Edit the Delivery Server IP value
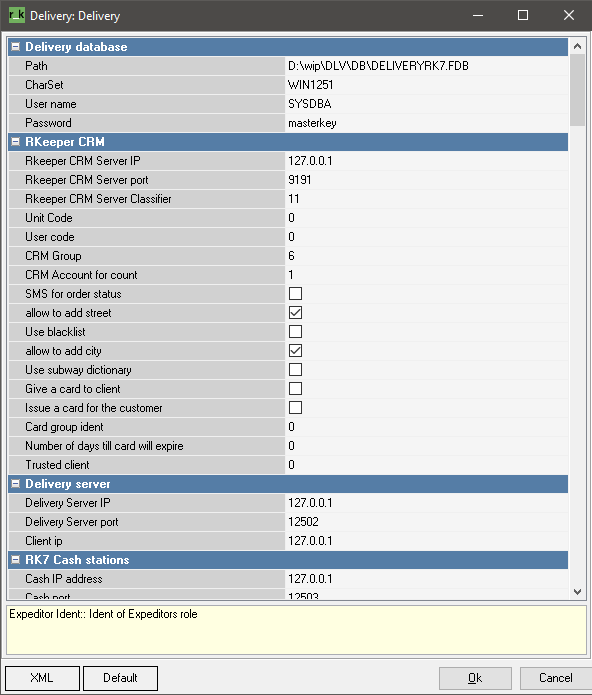Screen dimensions: 592x695 pyautogui.click(x=426, y=503)
